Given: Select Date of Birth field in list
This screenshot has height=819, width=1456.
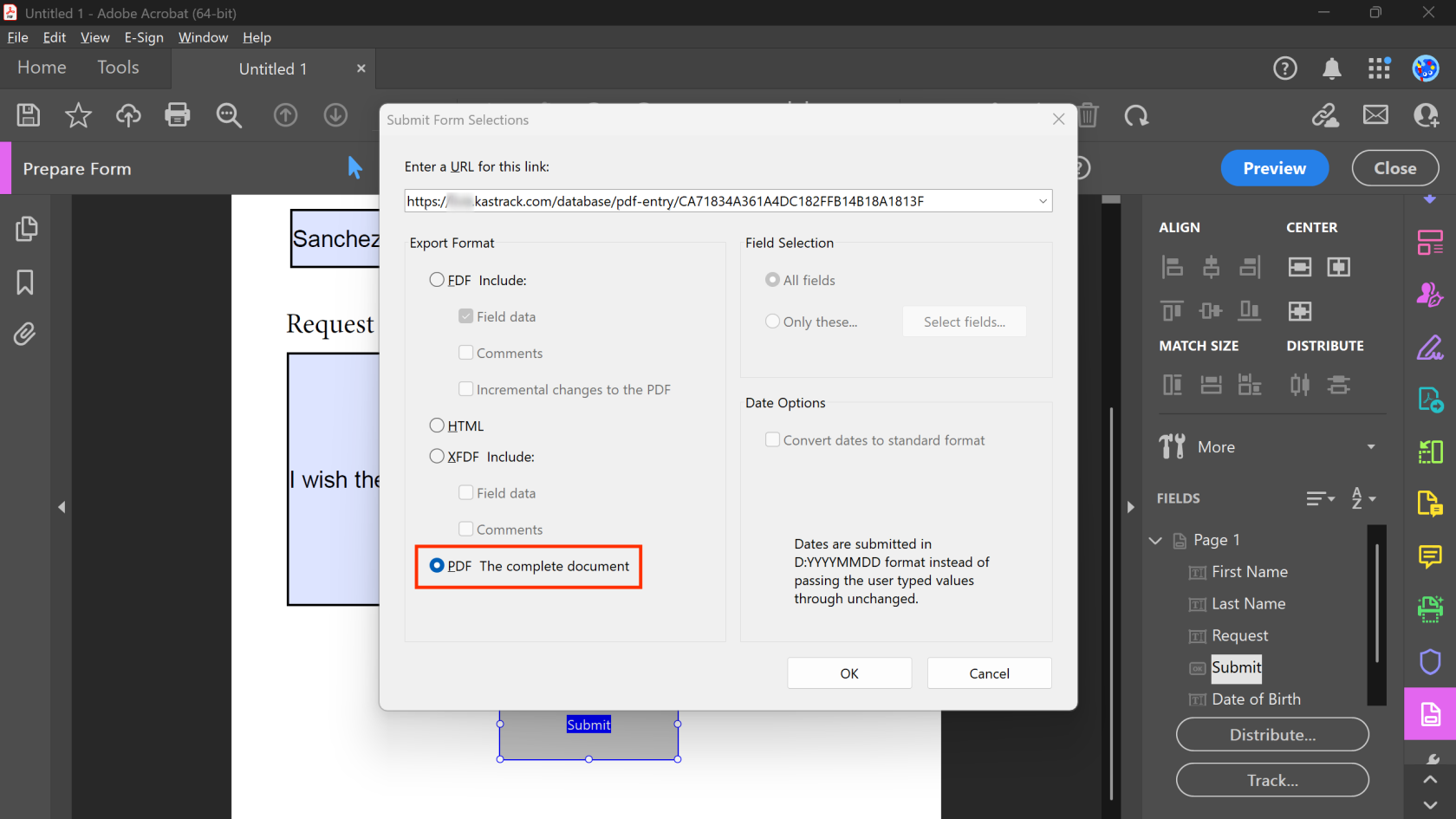Looking at the screenshot, I should (x=1256, y=699).
